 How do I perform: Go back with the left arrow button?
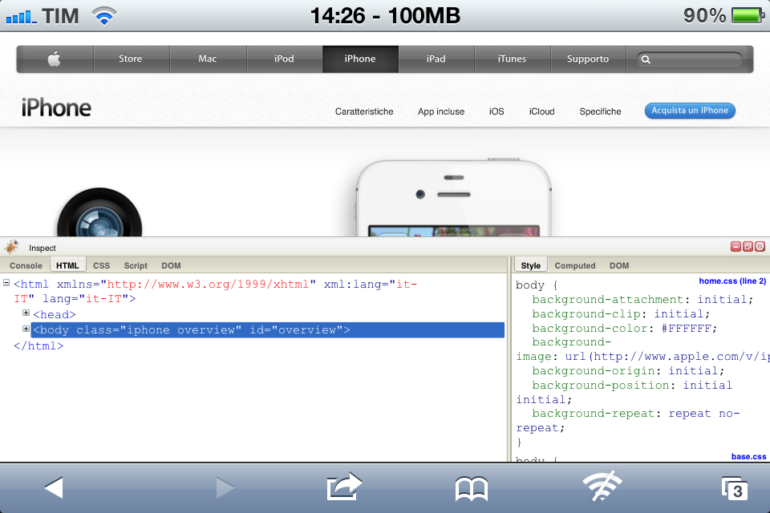click(x=54, y=487)
